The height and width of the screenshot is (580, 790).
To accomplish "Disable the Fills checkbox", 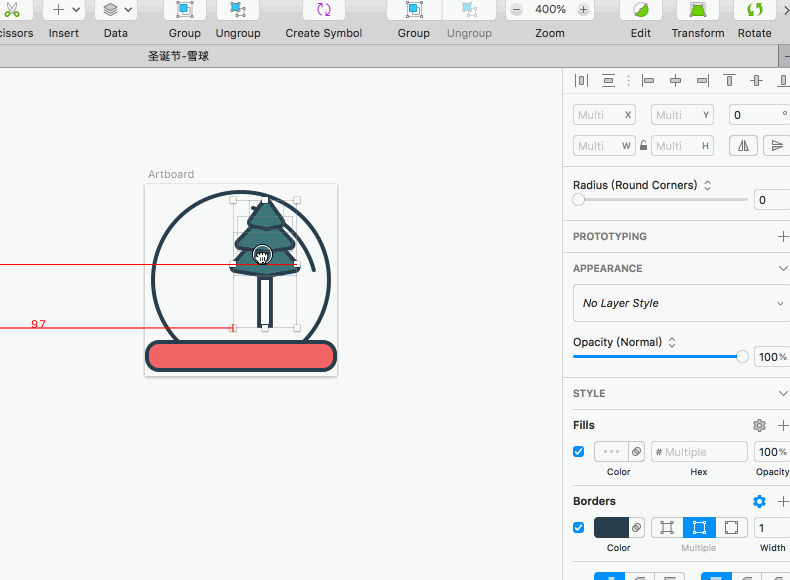I will click(578, 452).
